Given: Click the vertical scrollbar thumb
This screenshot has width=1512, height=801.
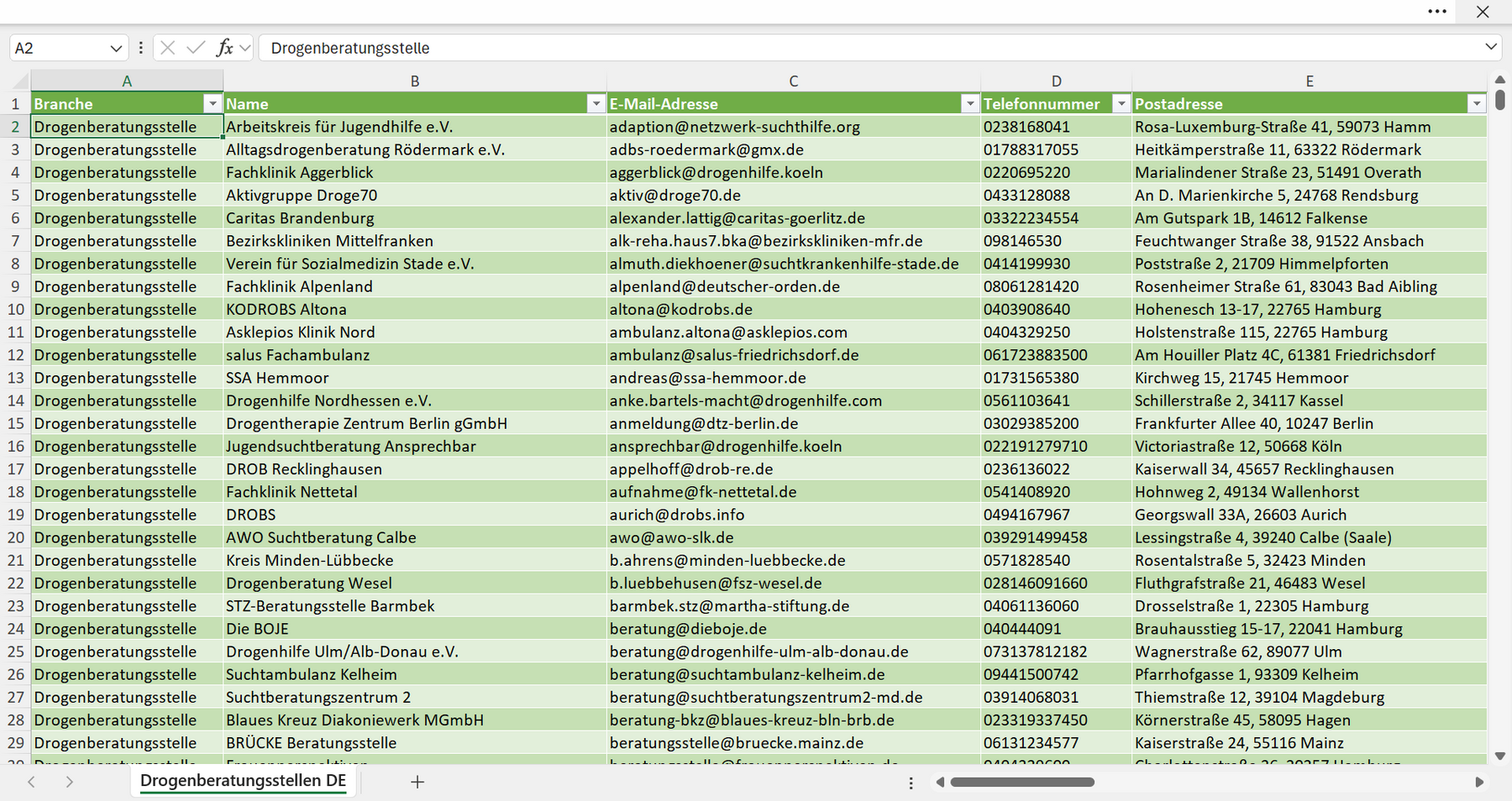Looking at the screenshot, I should tap(1500, 100).
